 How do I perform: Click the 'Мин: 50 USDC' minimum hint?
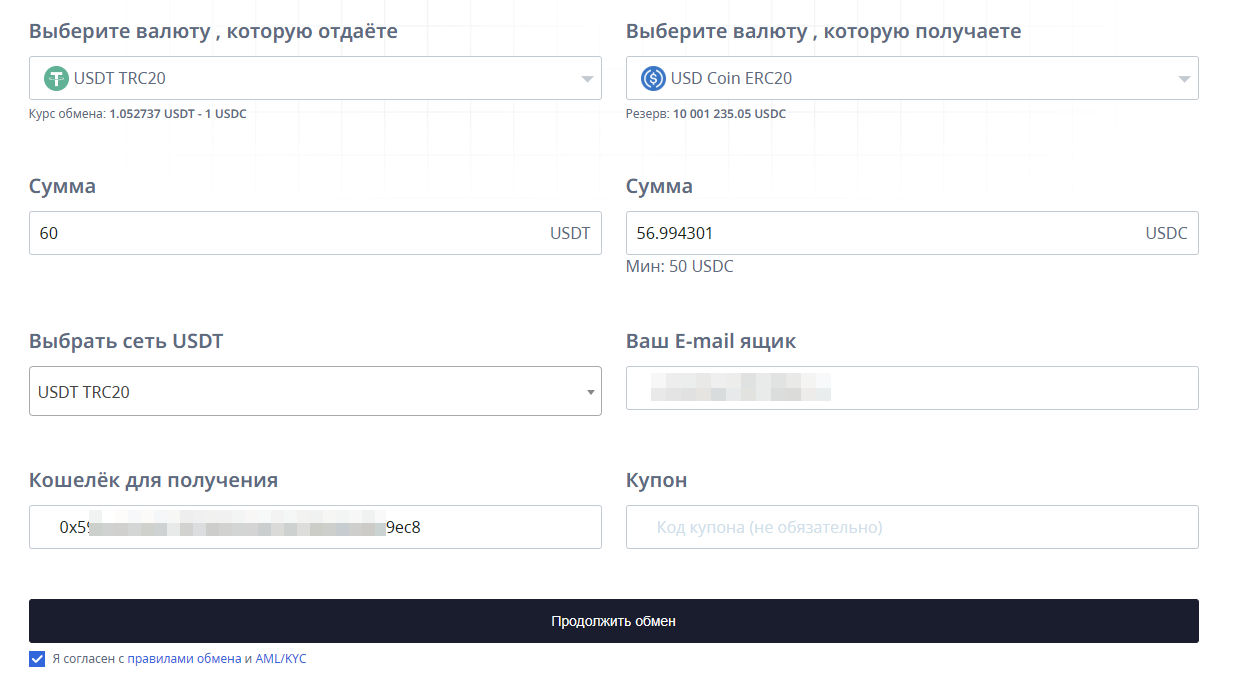pyautogui.click(x=679, y=267)
